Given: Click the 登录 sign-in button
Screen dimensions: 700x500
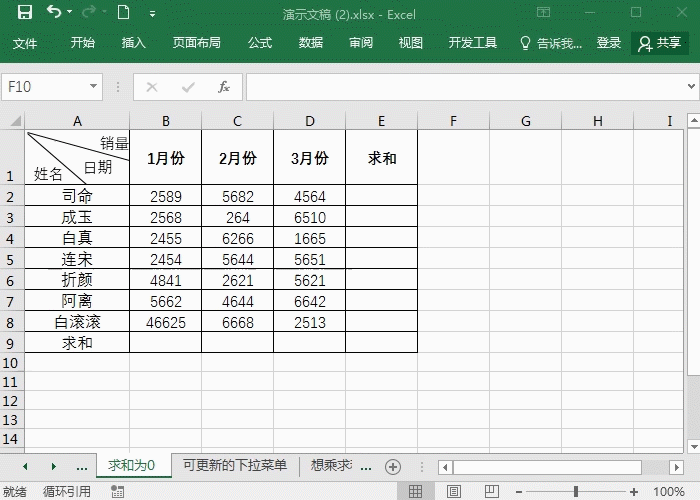Looking at the screenshot, I should [609, 43].
